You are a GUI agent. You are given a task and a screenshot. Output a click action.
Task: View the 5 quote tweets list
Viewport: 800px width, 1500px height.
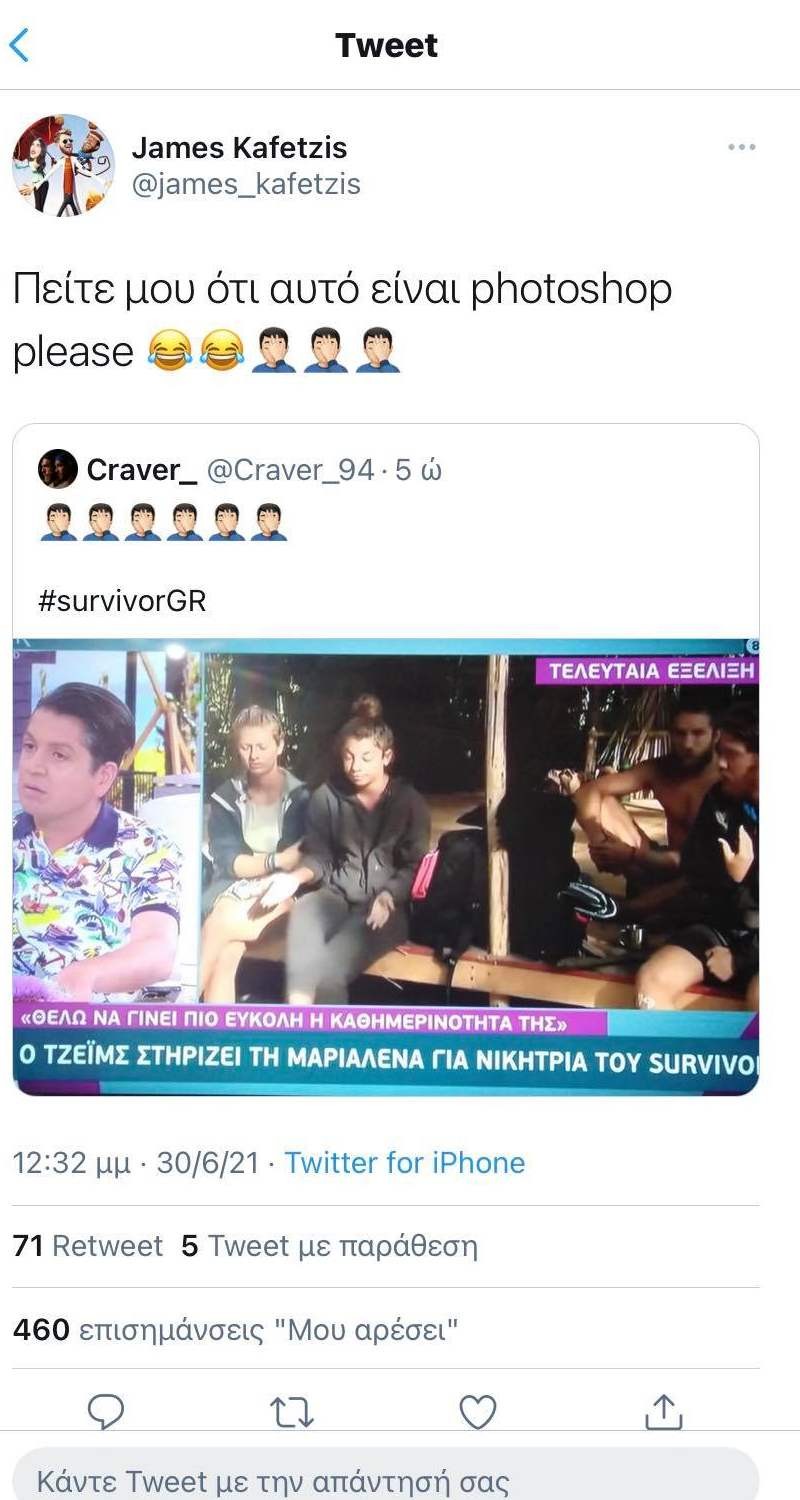329,1246
